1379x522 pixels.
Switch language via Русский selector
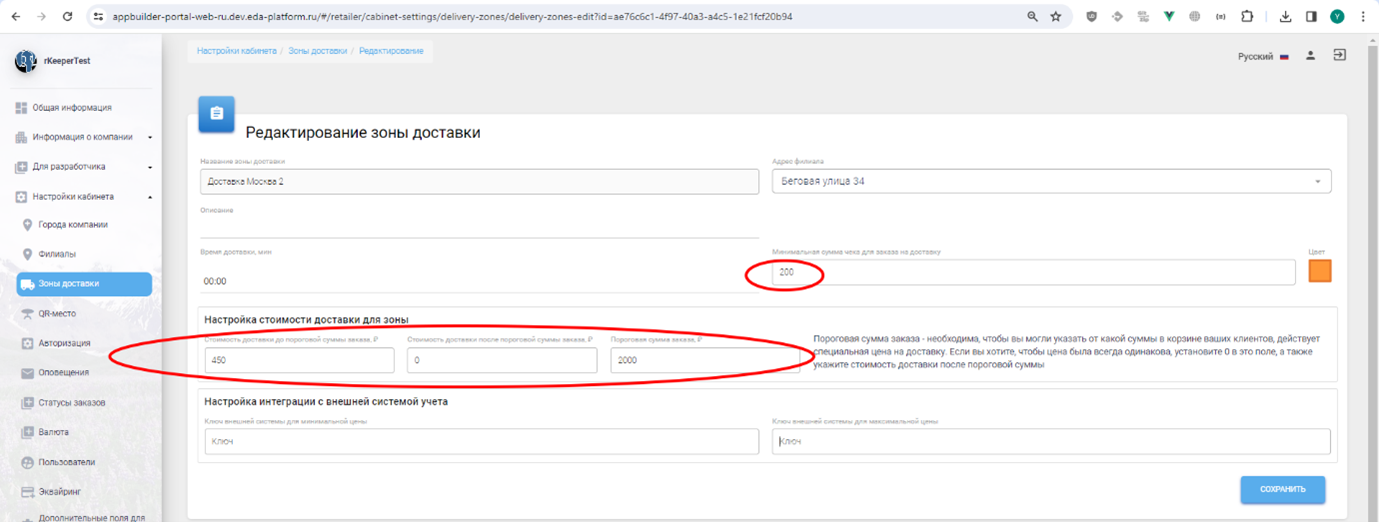(1262, 57)
